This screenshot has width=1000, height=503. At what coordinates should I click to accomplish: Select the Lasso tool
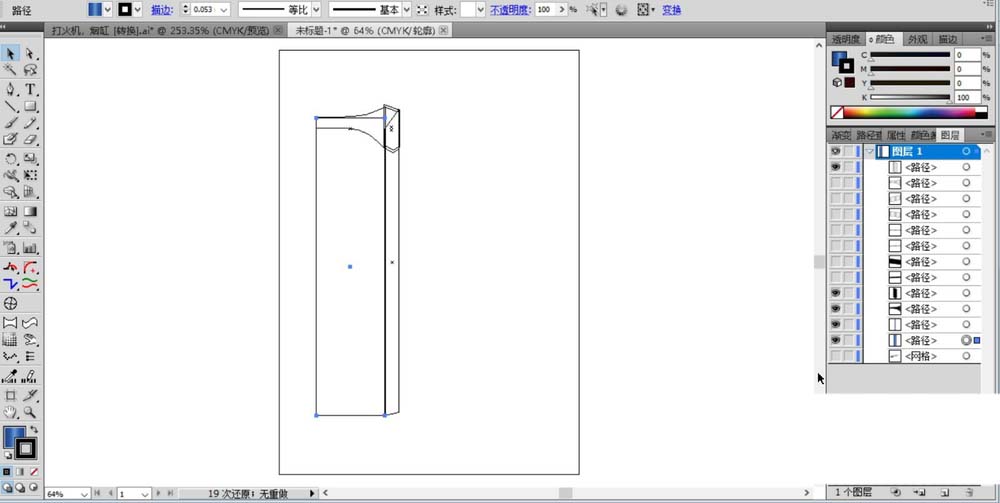30,69
